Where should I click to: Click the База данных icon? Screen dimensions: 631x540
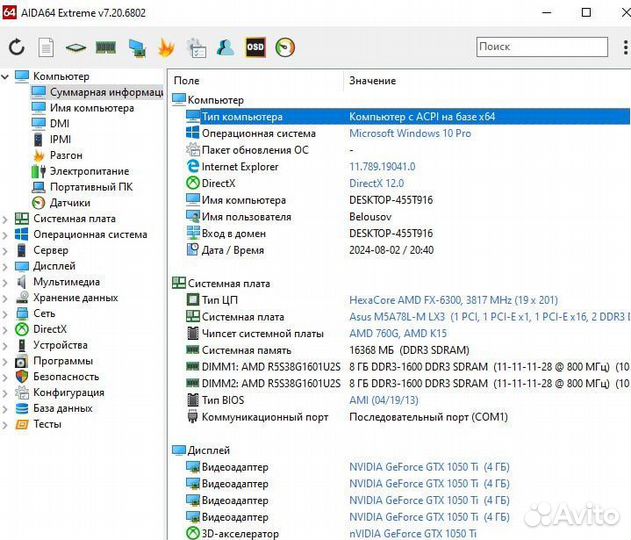22,408
